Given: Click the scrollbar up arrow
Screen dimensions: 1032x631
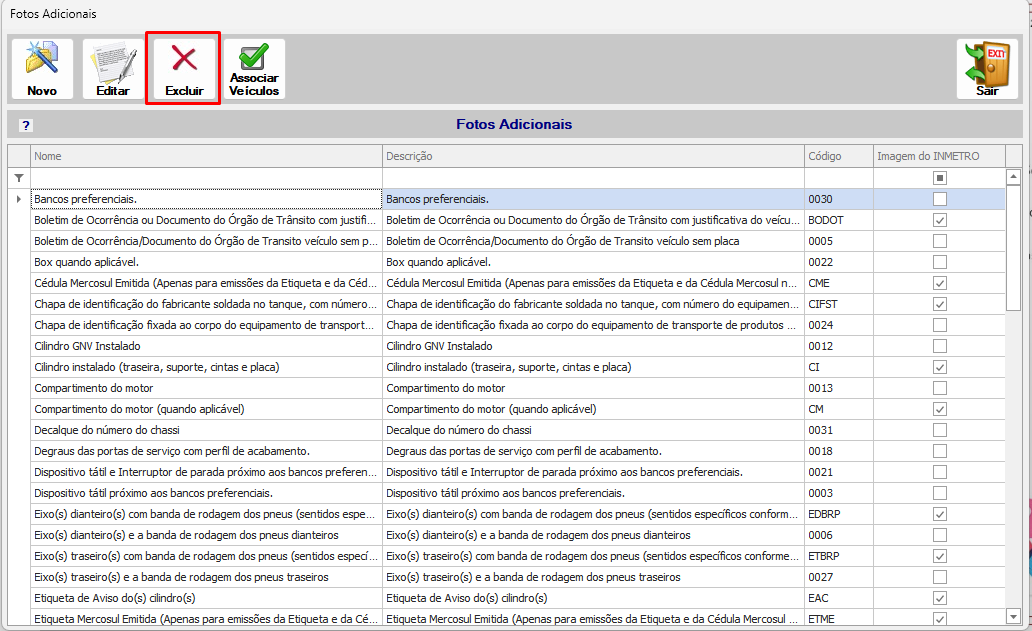Looking at the screenshot, I should (1014, 176).
